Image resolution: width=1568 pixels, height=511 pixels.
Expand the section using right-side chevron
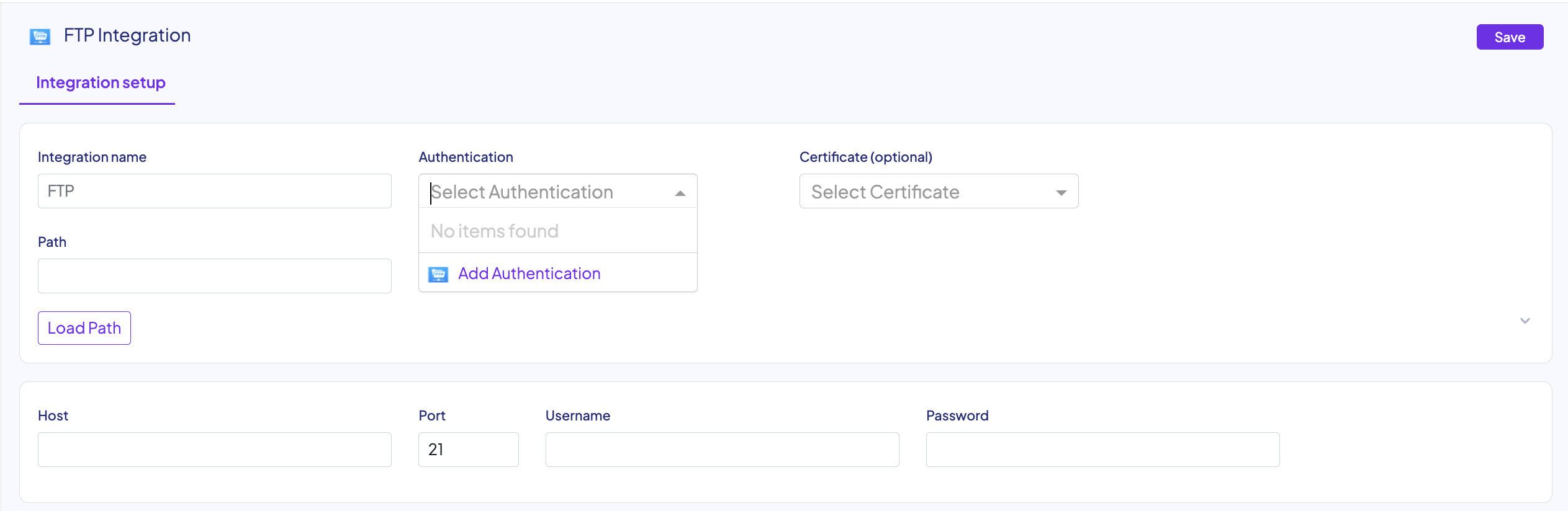point(1525,321)
